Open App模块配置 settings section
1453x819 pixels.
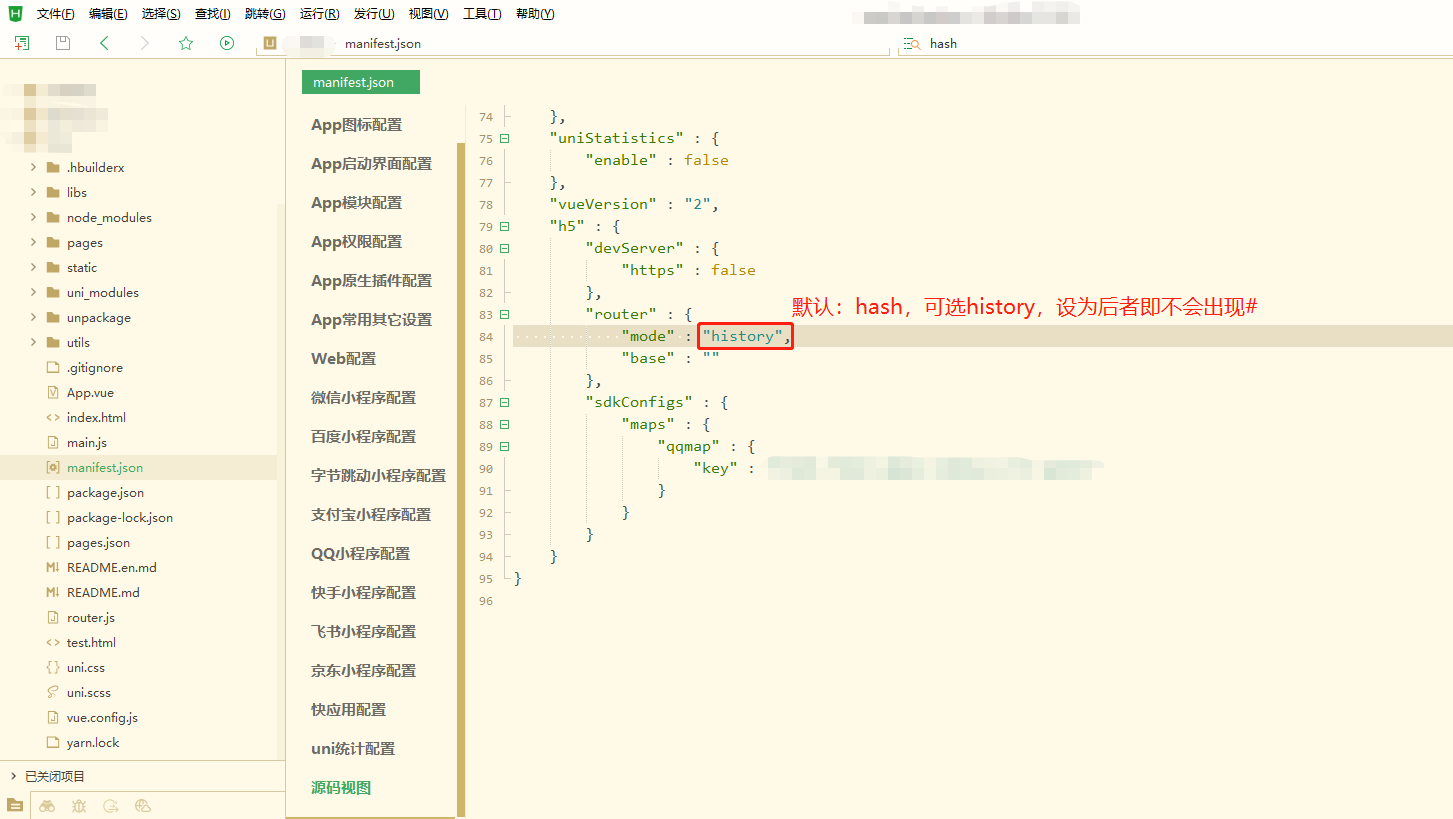click(356, 203)
